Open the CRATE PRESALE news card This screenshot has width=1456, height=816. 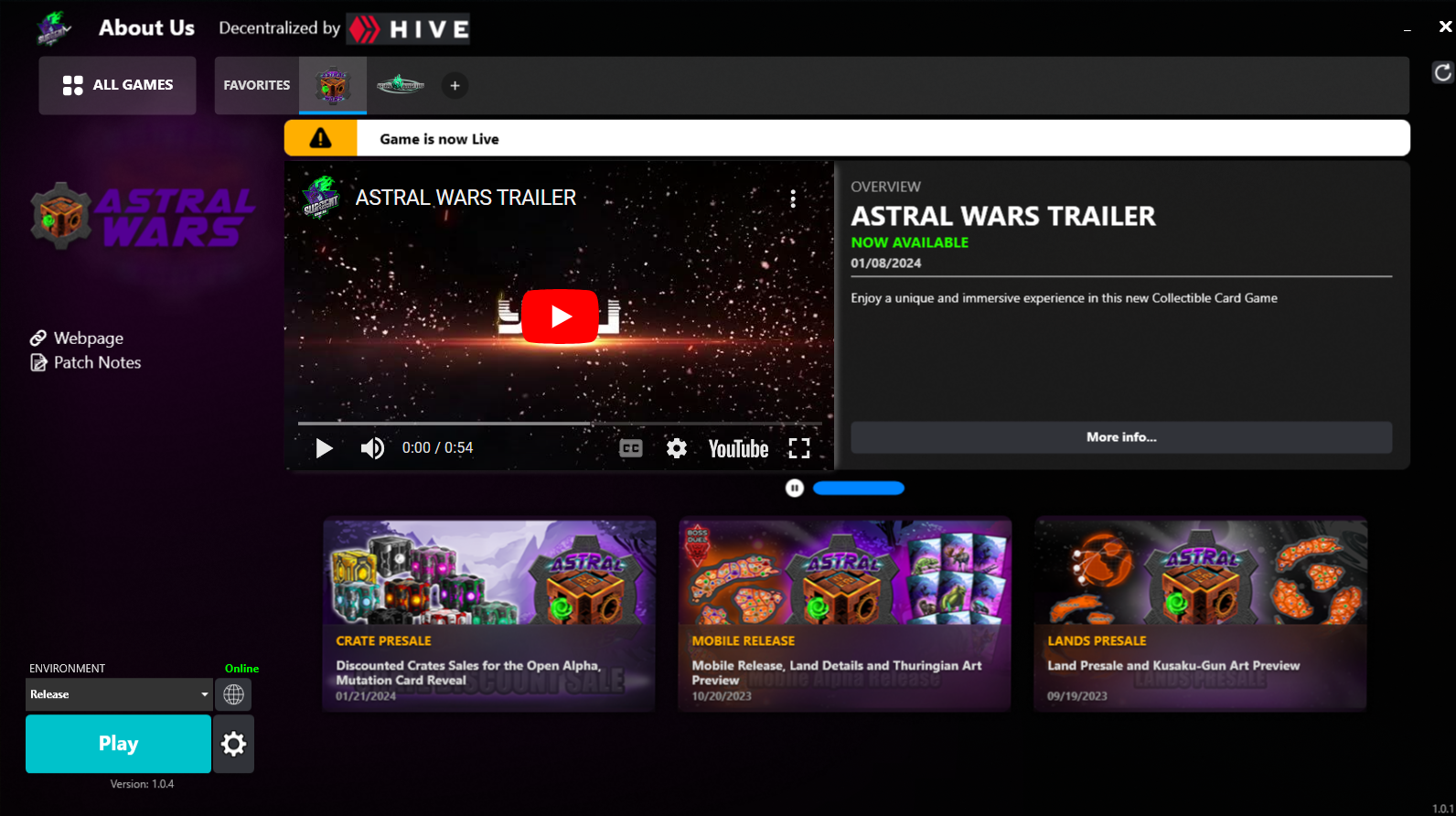pyautogui.click(x=489, y=616)
